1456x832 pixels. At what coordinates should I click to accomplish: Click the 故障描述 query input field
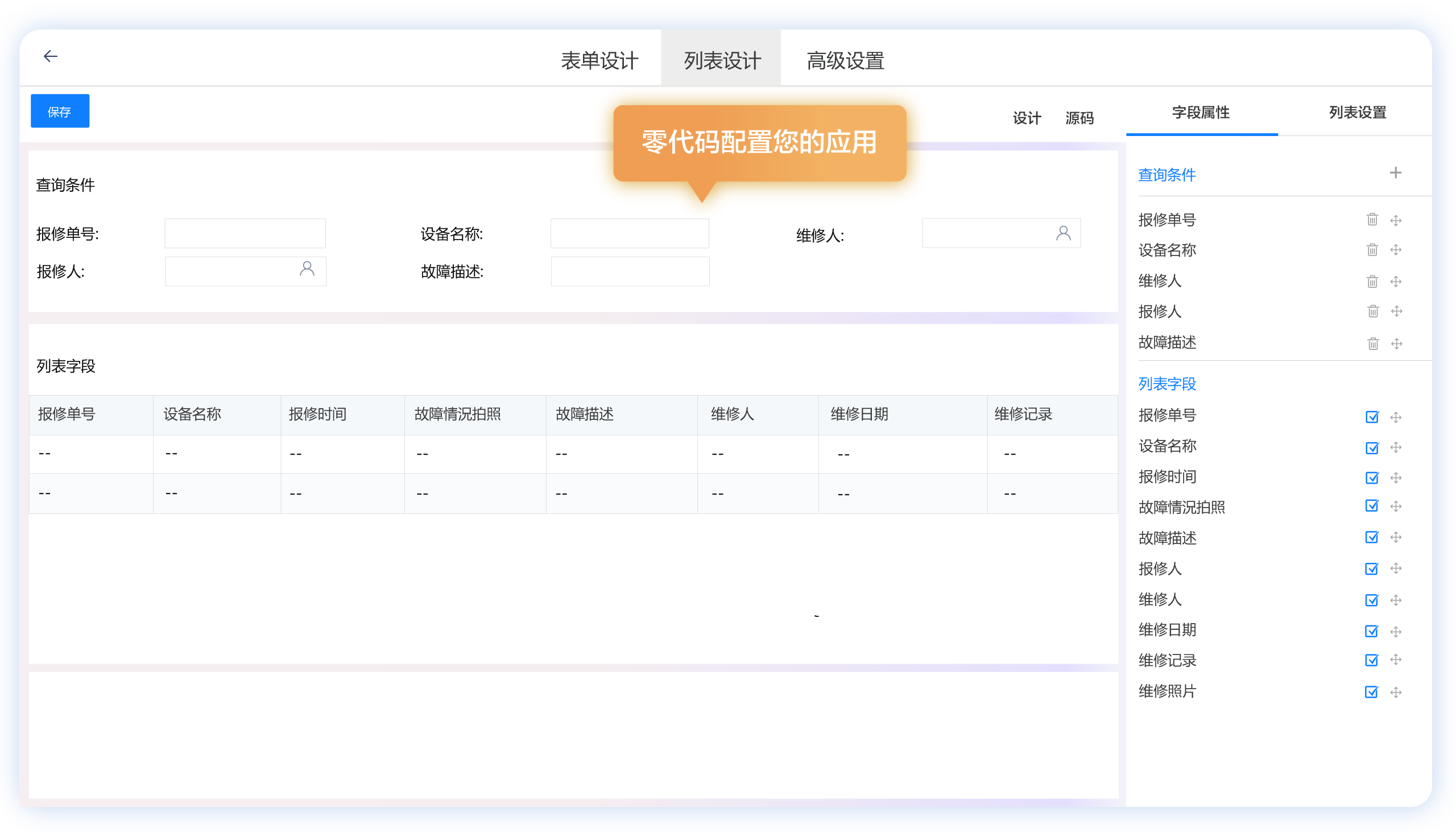click(630, 271)
